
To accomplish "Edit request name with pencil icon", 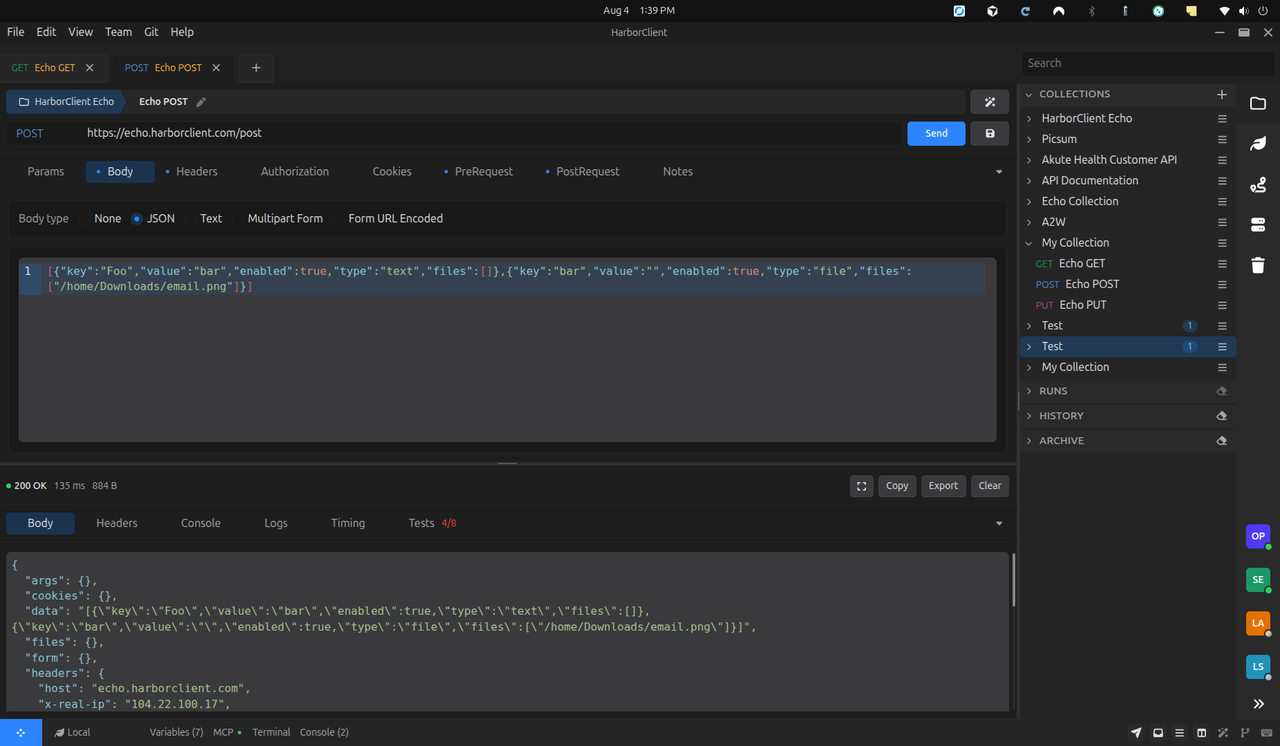I will 201,102.
